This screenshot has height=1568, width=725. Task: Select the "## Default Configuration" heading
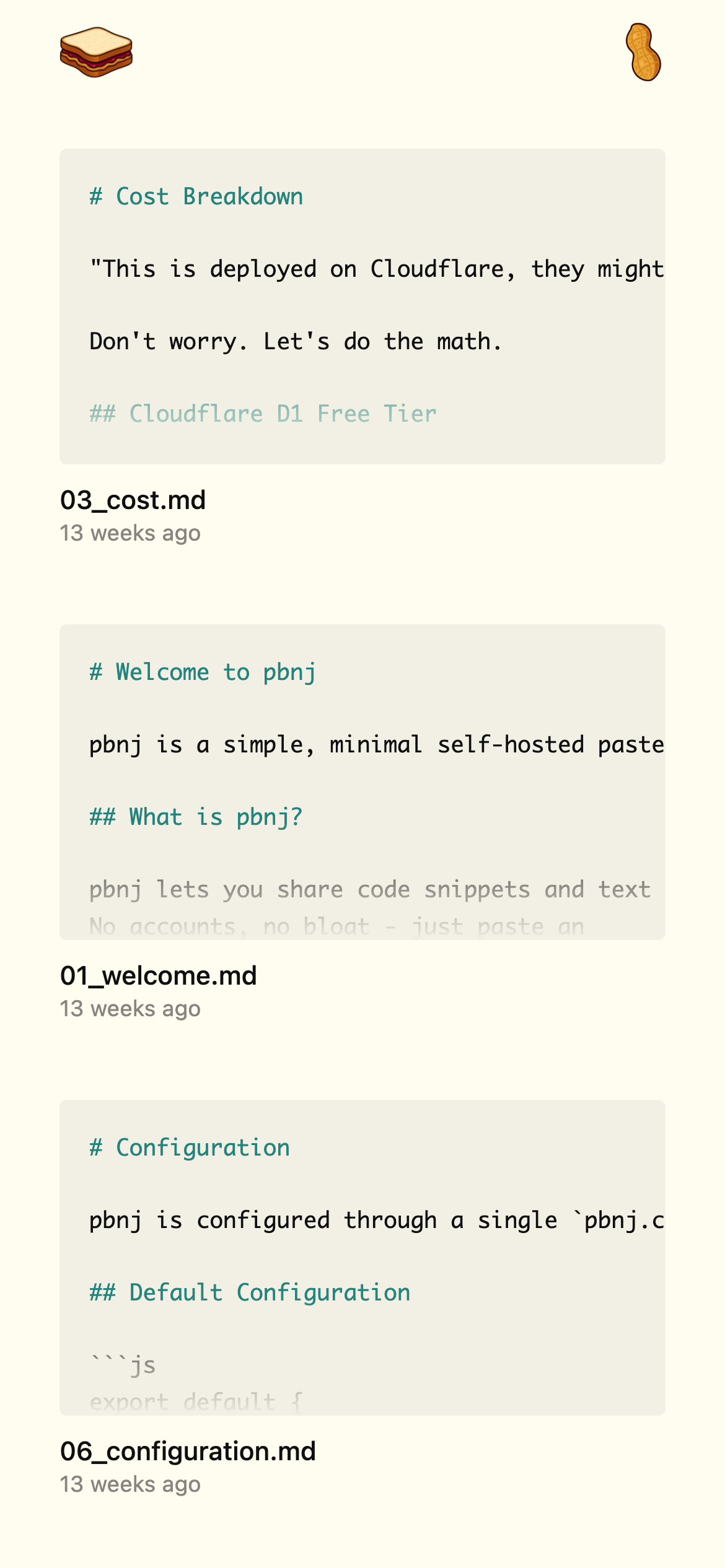[x=250, y=1293]
